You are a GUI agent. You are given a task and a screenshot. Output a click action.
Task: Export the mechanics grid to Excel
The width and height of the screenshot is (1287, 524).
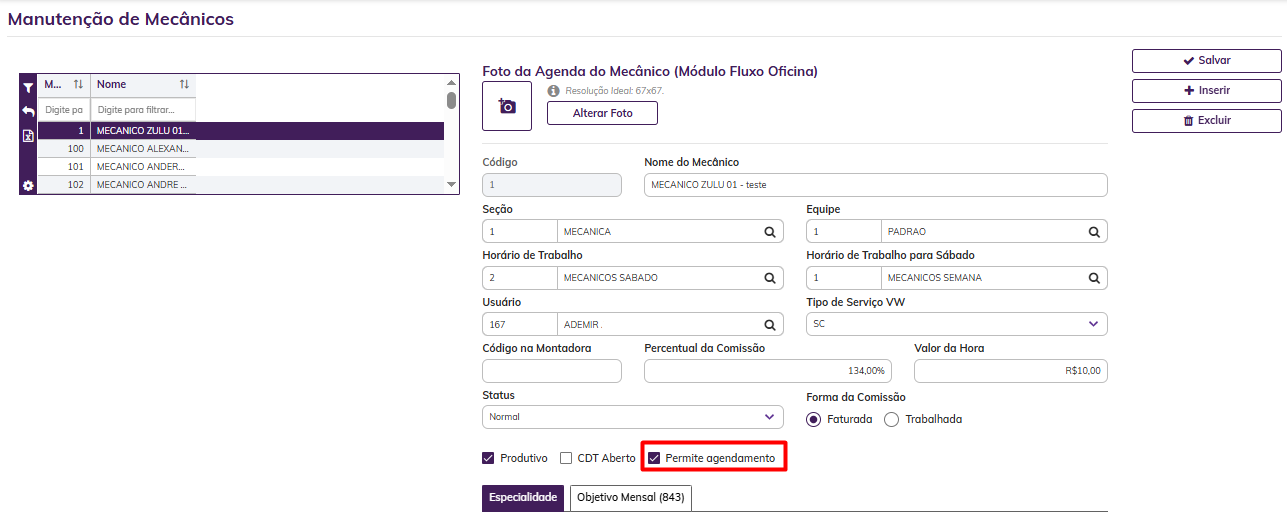point(28,136)
